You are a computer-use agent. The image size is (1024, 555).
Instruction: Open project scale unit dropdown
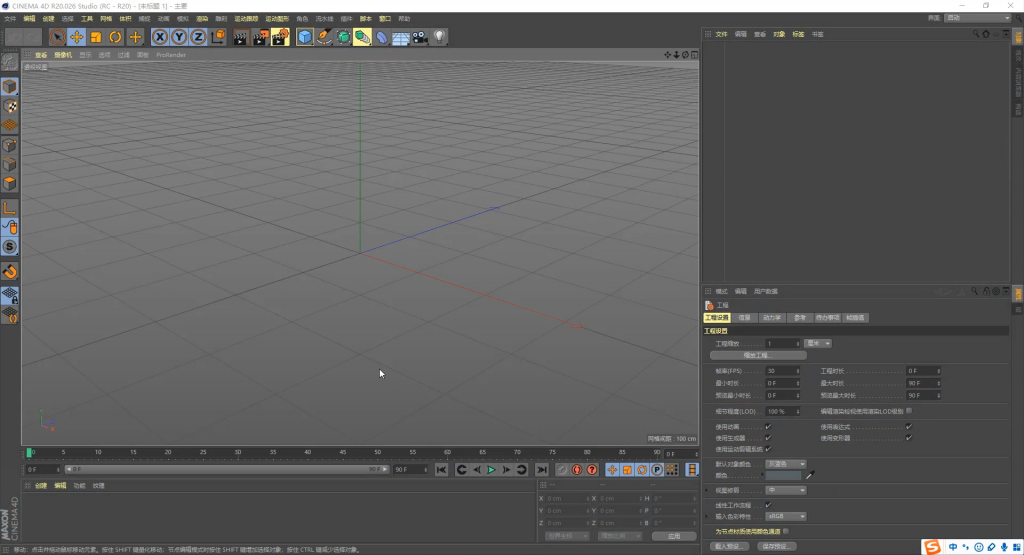[x=818, y=343]
